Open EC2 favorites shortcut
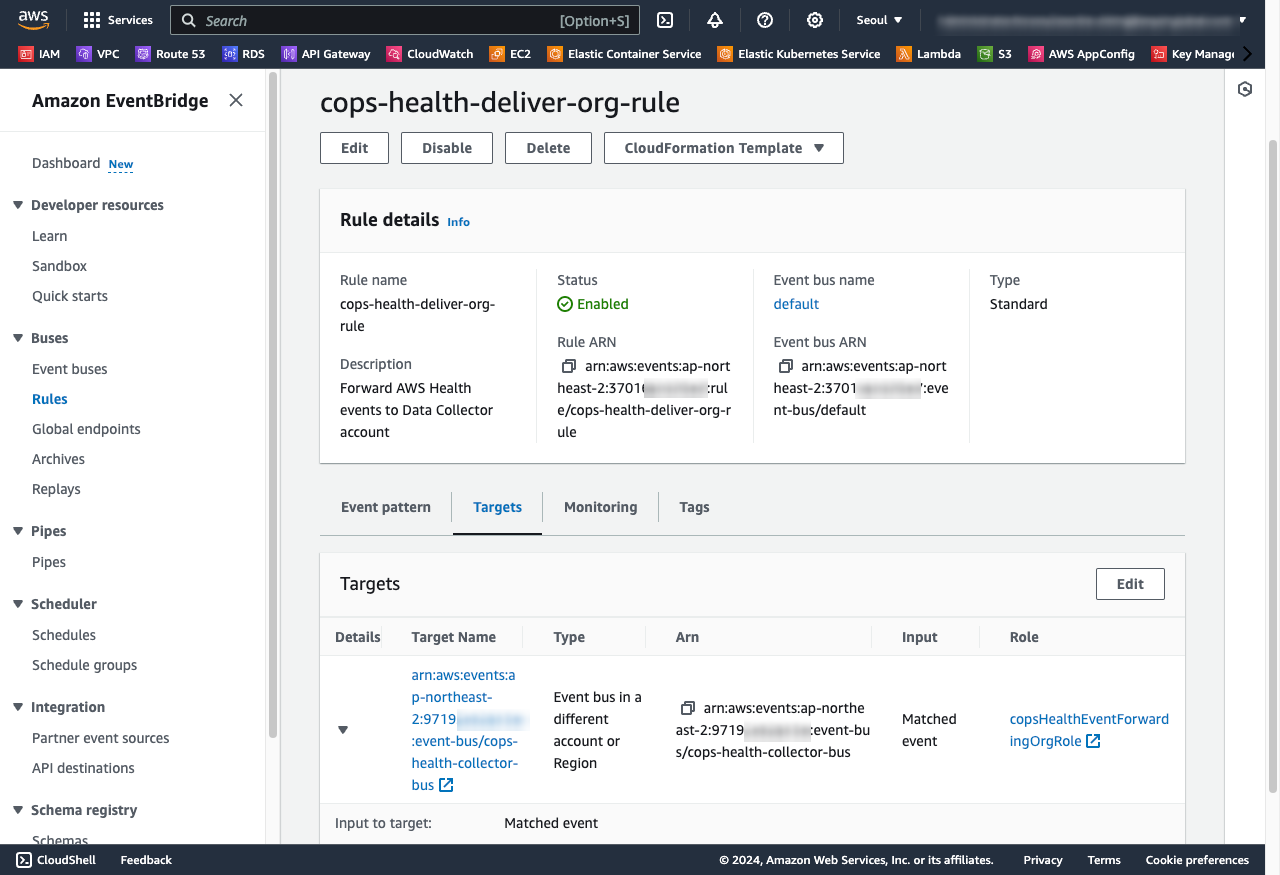 click(510, 54)
